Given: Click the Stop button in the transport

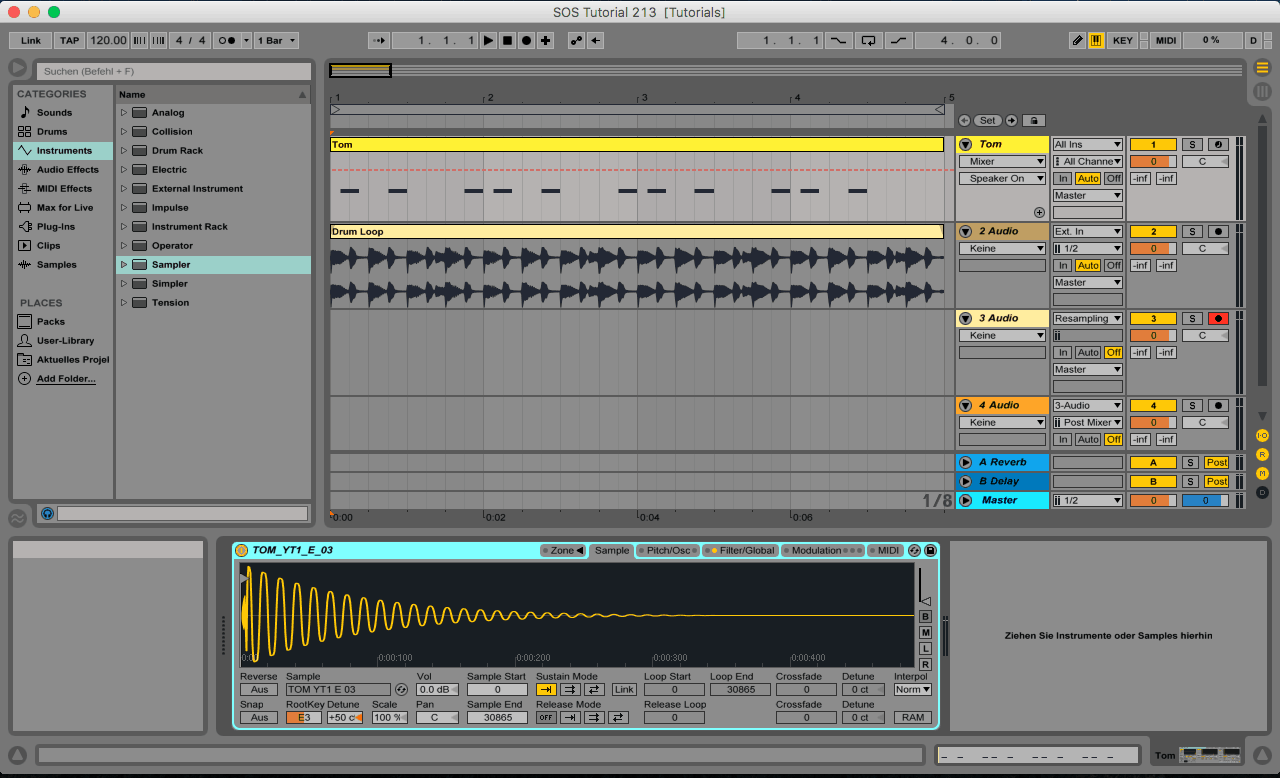Looking at the screenshot, I should pyautogui.click(x=507, y=41).
